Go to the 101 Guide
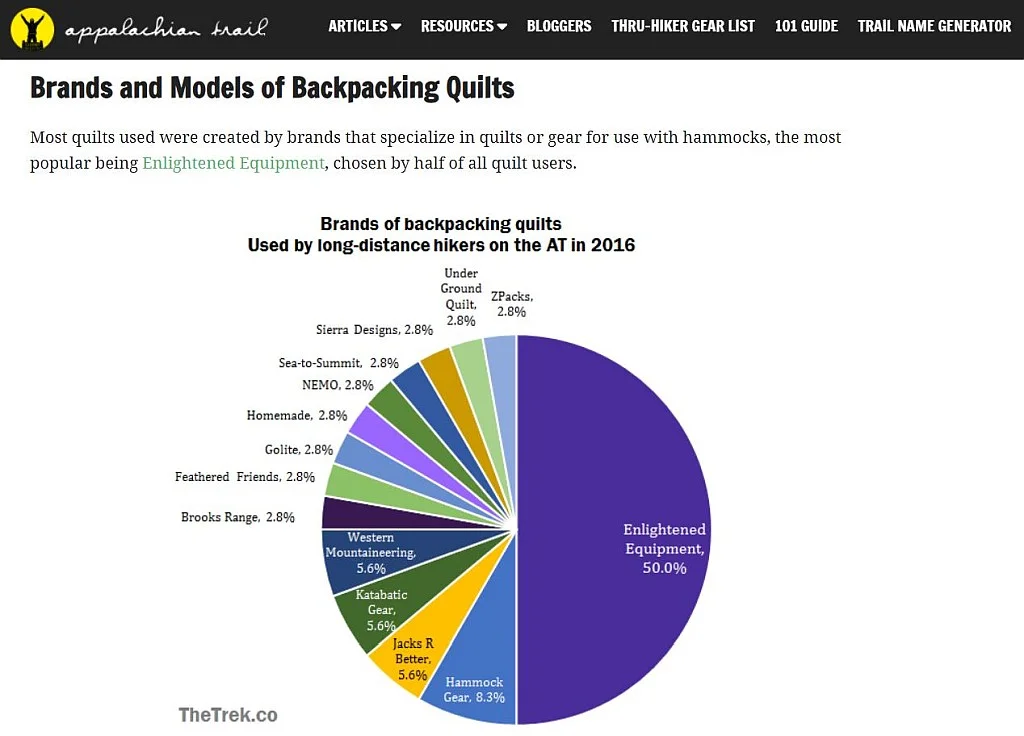This screenshot has width=1024, height=736. click(807, 26)
